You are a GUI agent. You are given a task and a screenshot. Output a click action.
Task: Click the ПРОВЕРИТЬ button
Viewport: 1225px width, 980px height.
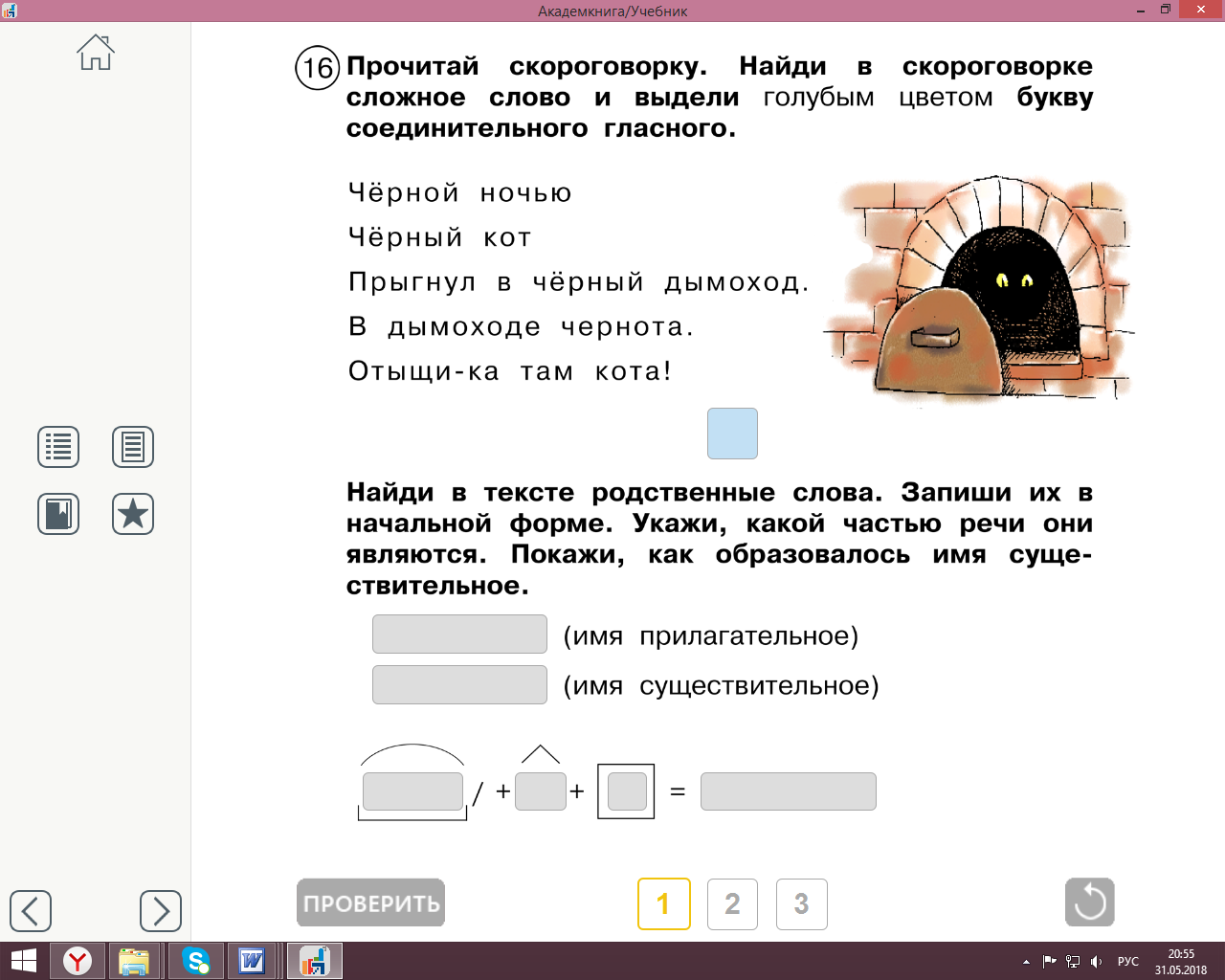point(371,902)
